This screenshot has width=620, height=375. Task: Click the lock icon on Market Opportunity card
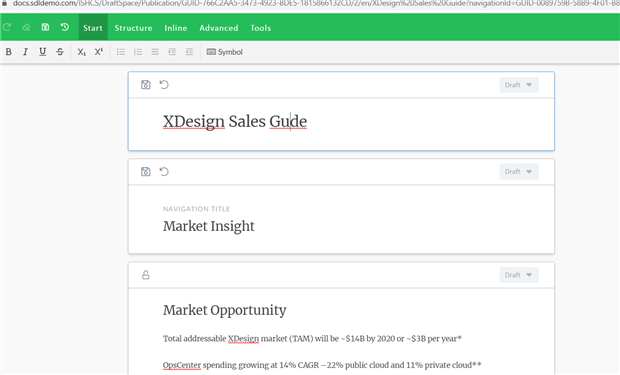point(146,275)
